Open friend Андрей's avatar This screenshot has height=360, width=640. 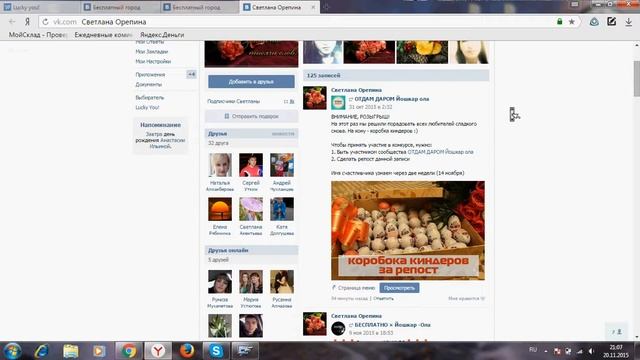click(x=282, y=165)
